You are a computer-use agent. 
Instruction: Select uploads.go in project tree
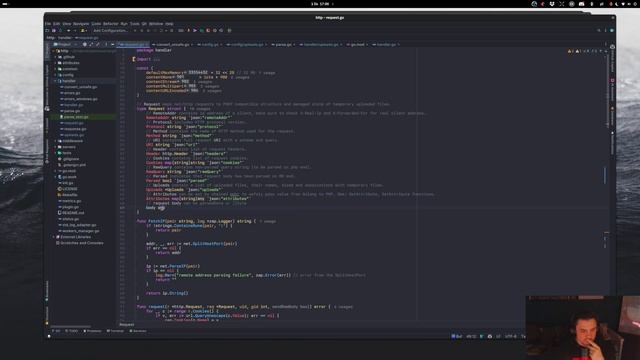click(74, 135)
